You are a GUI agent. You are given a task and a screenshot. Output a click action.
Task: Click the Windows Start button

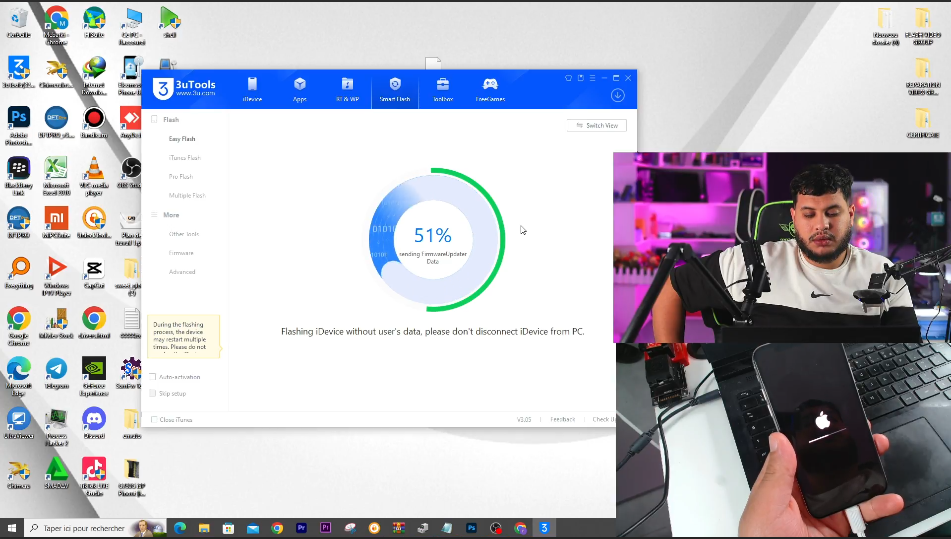[12, 528]
